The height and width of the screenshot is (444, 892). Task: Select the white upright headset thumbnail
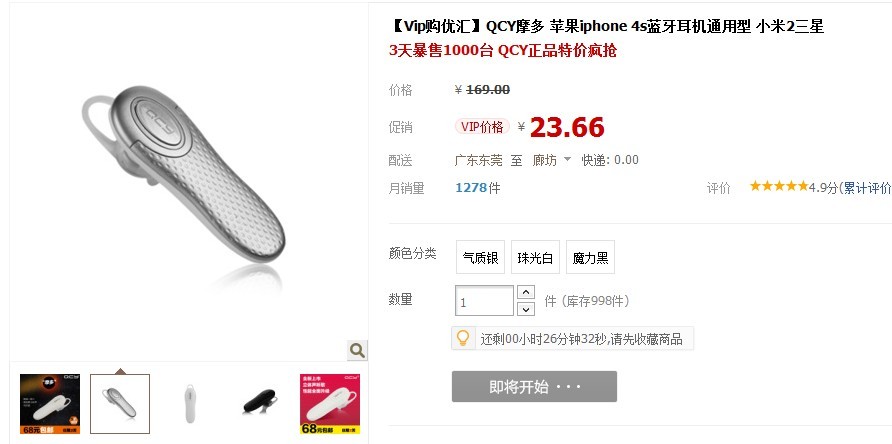coord(190,404)
